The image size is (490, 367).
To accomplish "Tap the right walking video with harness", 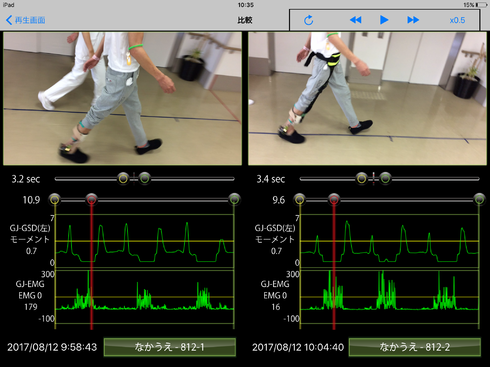I will click(x=367, y=98).
